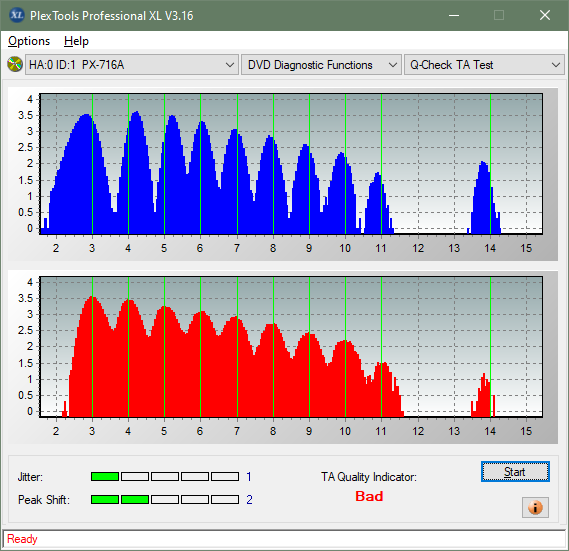This screenshot has height=551, width=569.
Task: Click the blue histogram peak near 3
Action: [86, 116]
